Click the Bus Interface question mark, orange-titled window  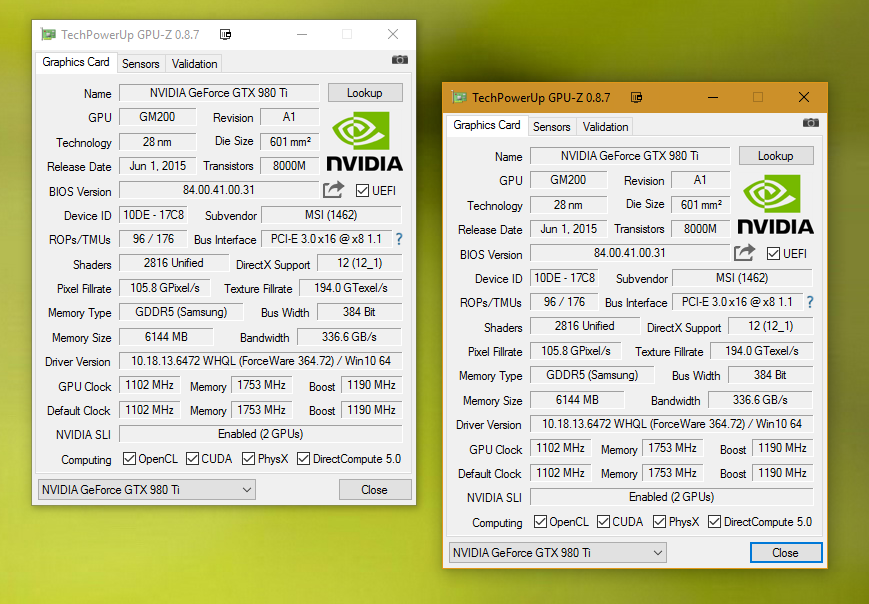point(810,302)
